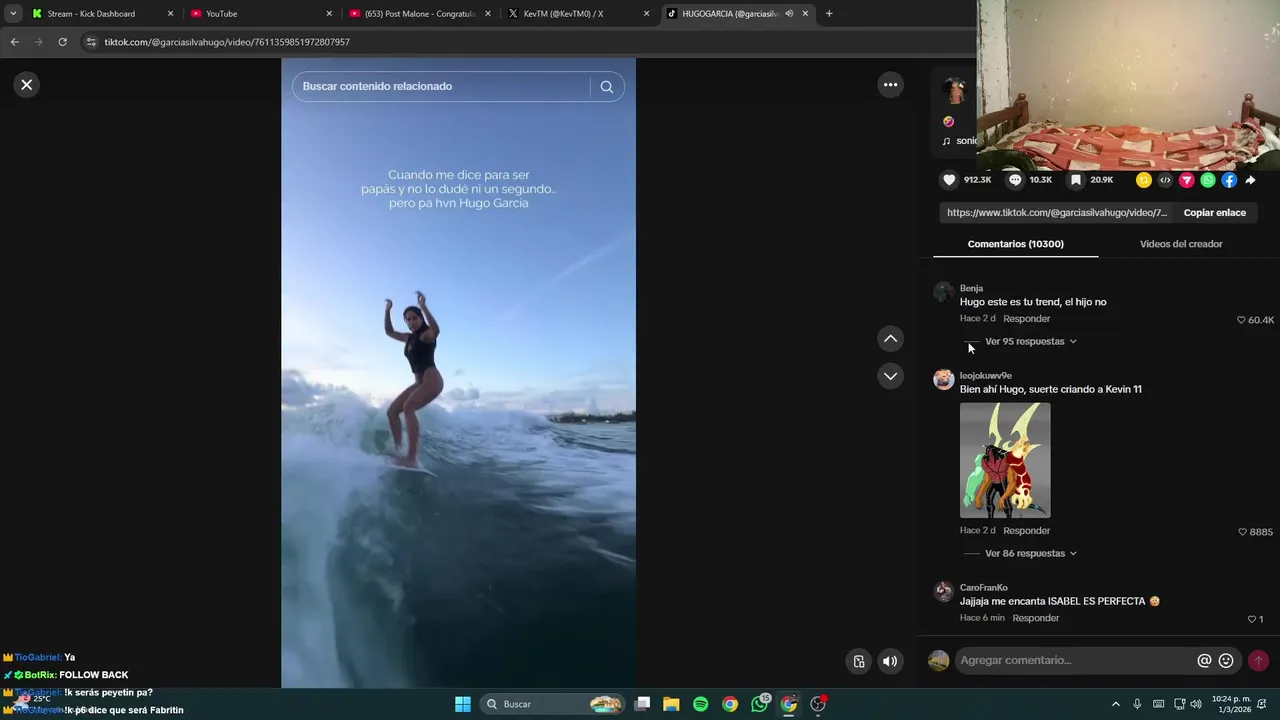Like leojokuwv9e's comment with 8885 heart
The image size is (1280, 720).
pos(1243,532)
